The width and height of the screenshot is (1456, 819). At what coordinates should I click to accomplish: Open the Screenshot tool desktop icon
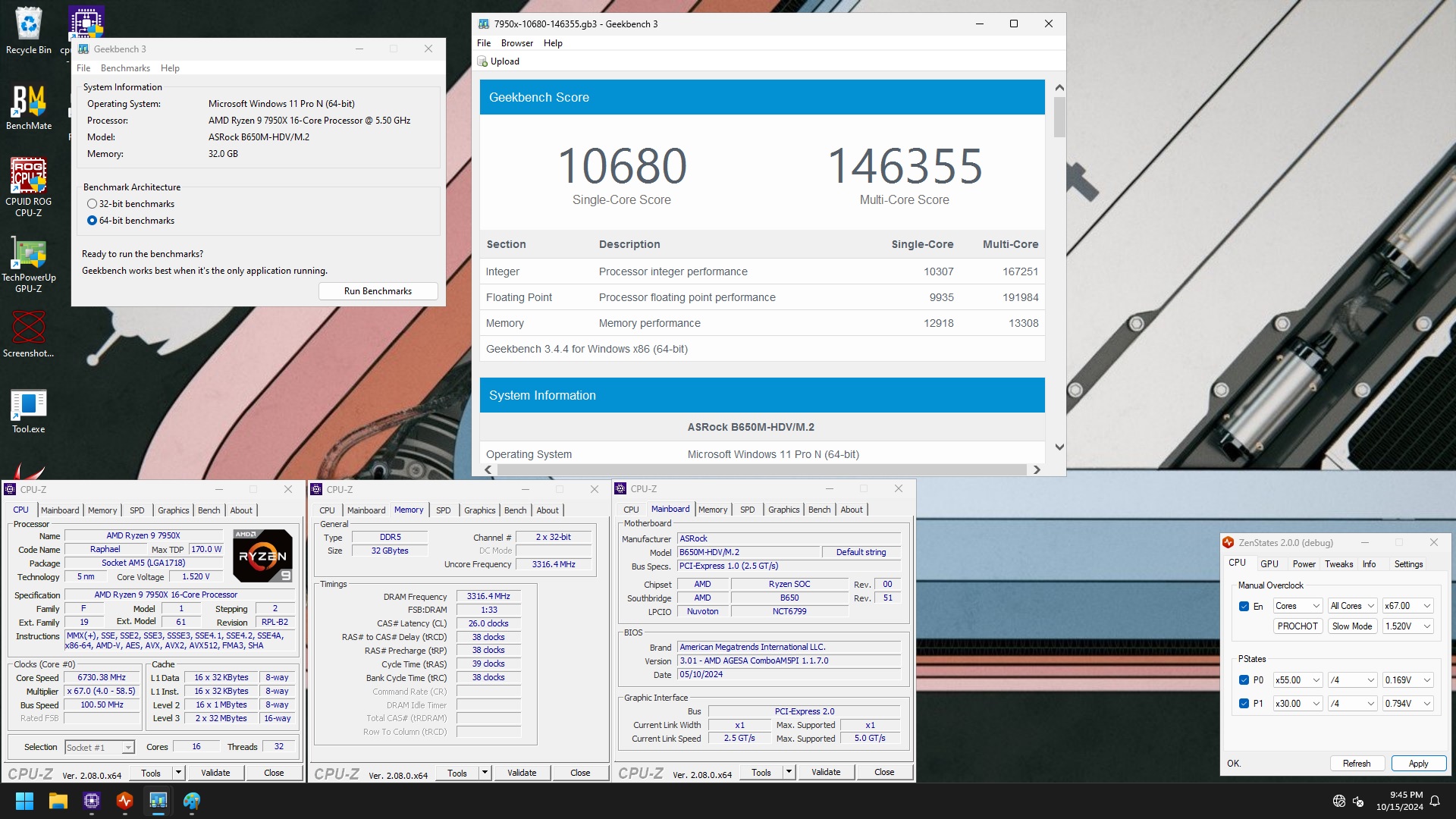pos(29,334)
